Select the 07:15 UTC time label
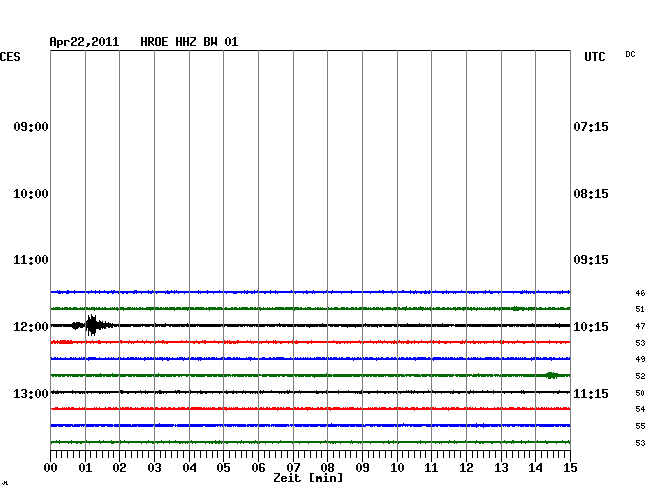This screenshot has width=650, height=494. [591, 127]
